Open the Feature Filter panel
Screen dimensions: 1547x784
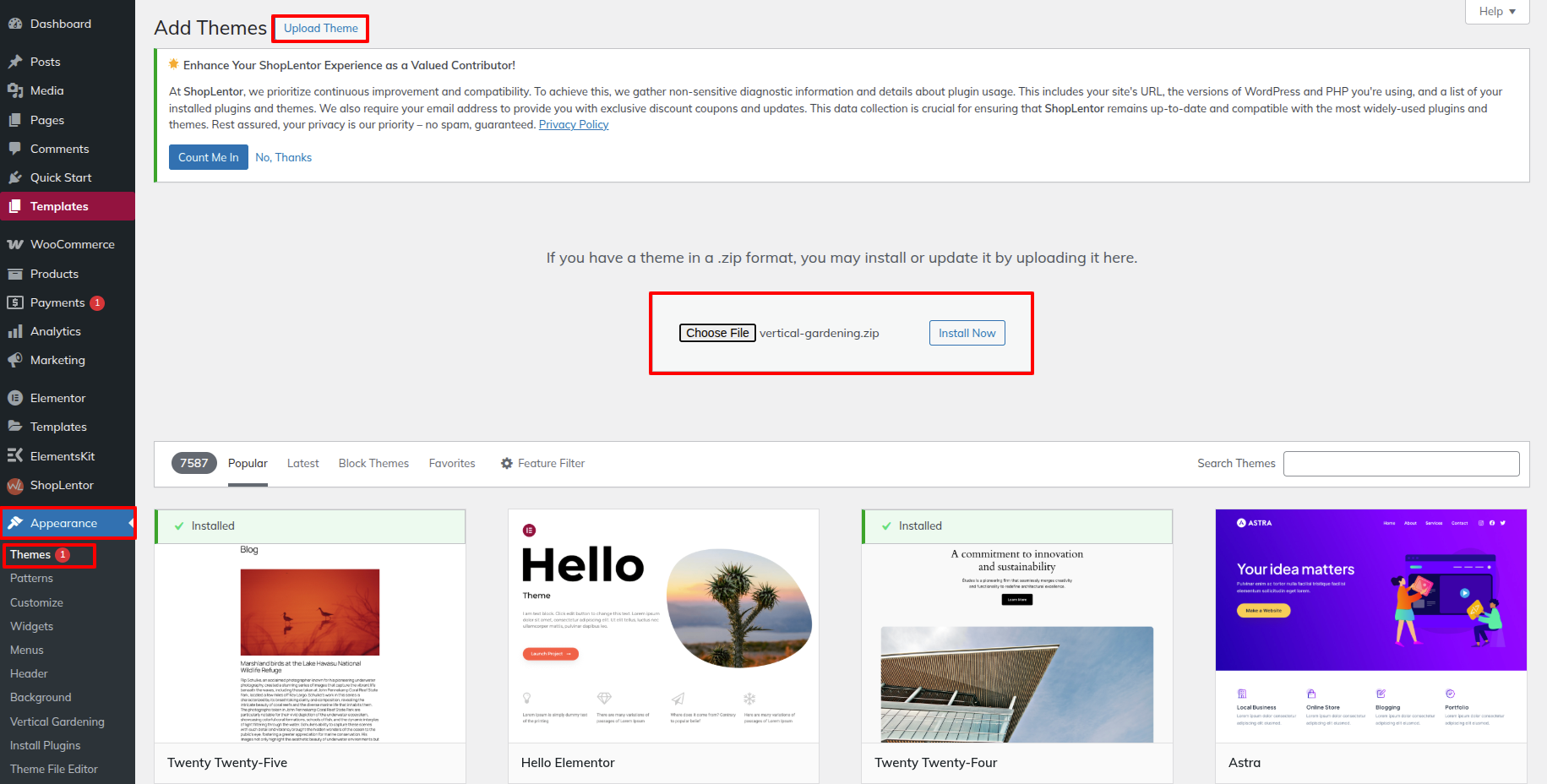click(x=542, y=463)
